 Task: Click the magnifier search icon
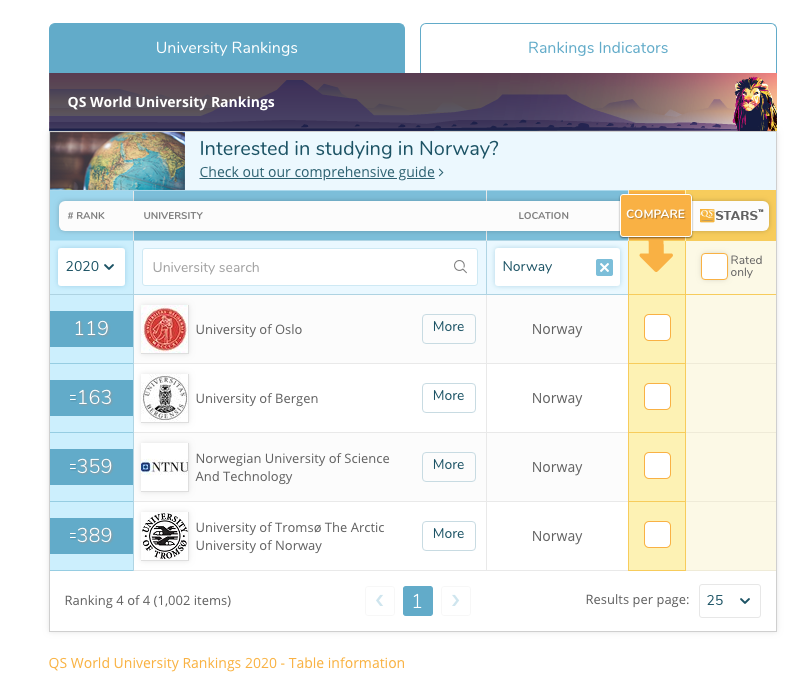pyautogui.click(x=460, y=266)
